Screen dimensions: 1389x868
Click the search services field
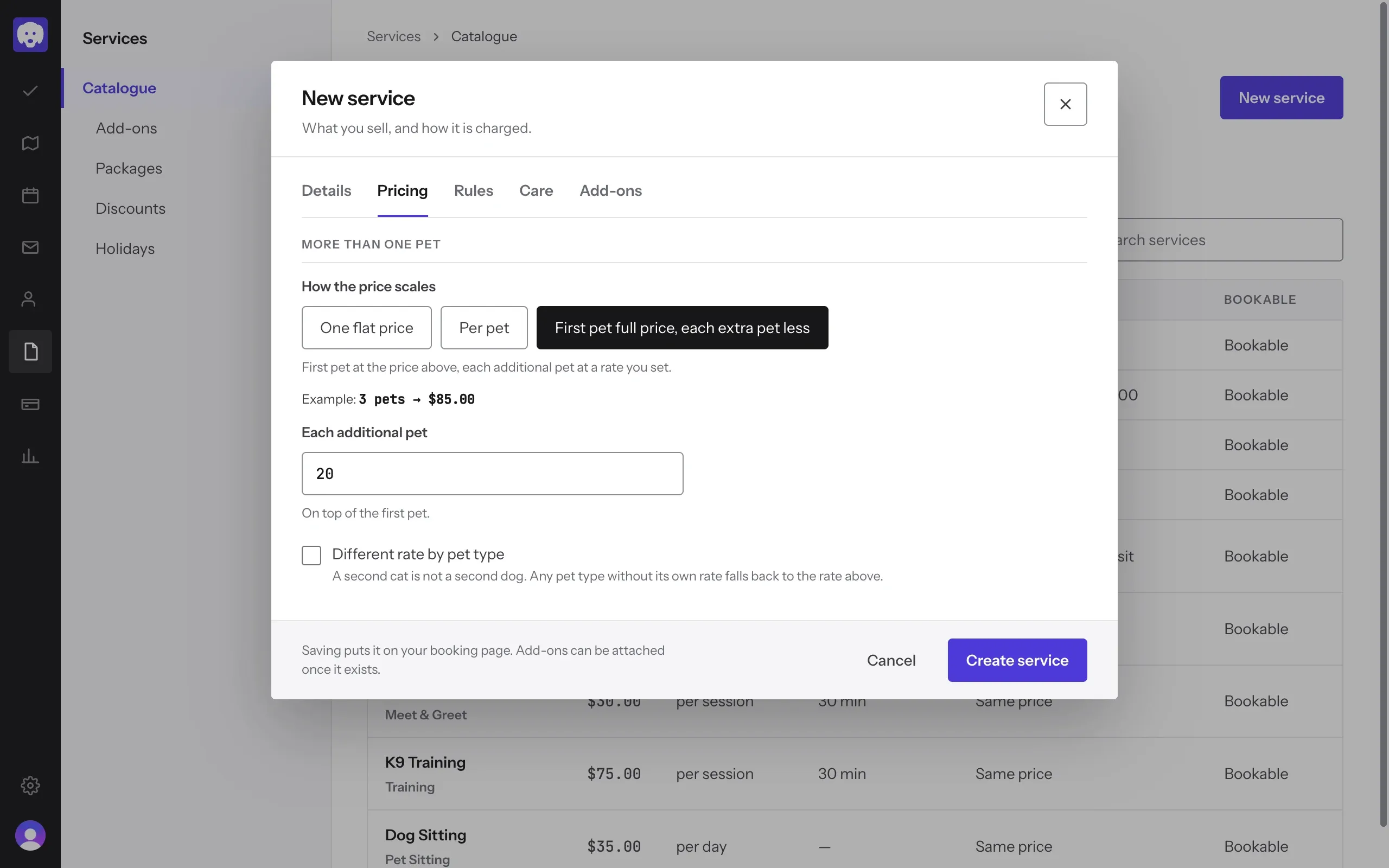tap(1229, 240)
